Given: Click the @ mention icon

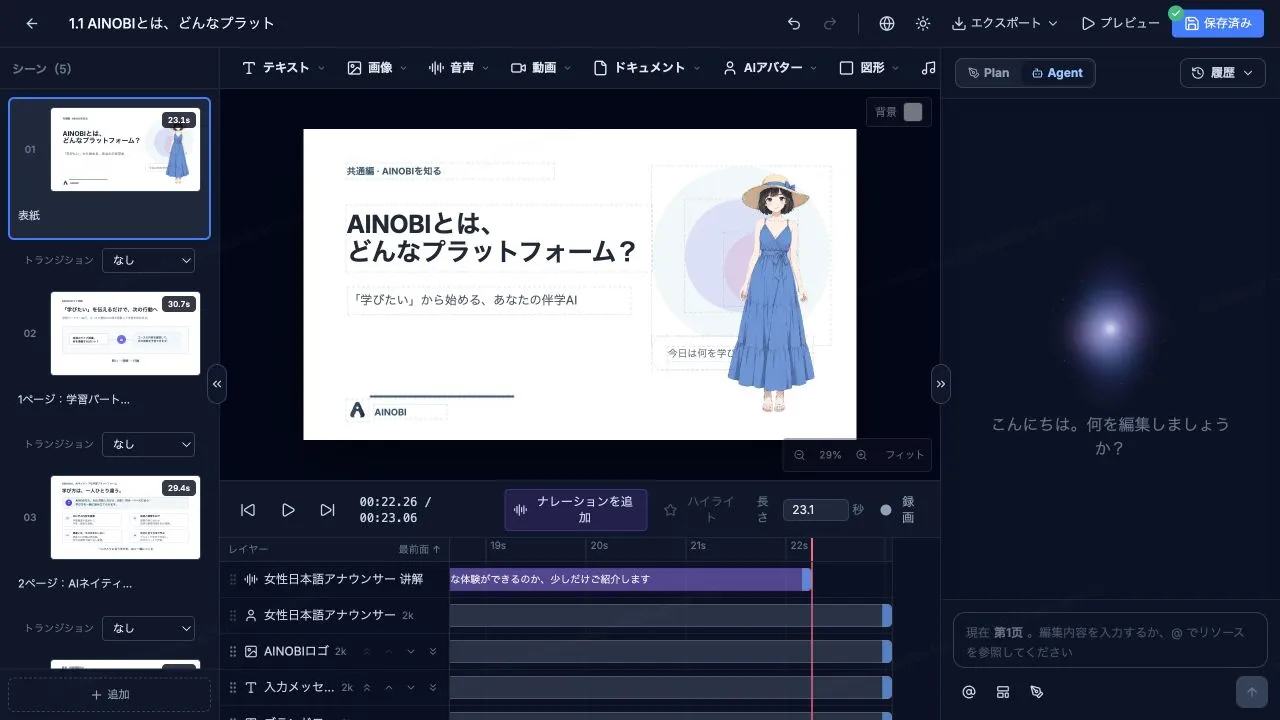Looking at the screenshot, I should [x=968, y=692].
